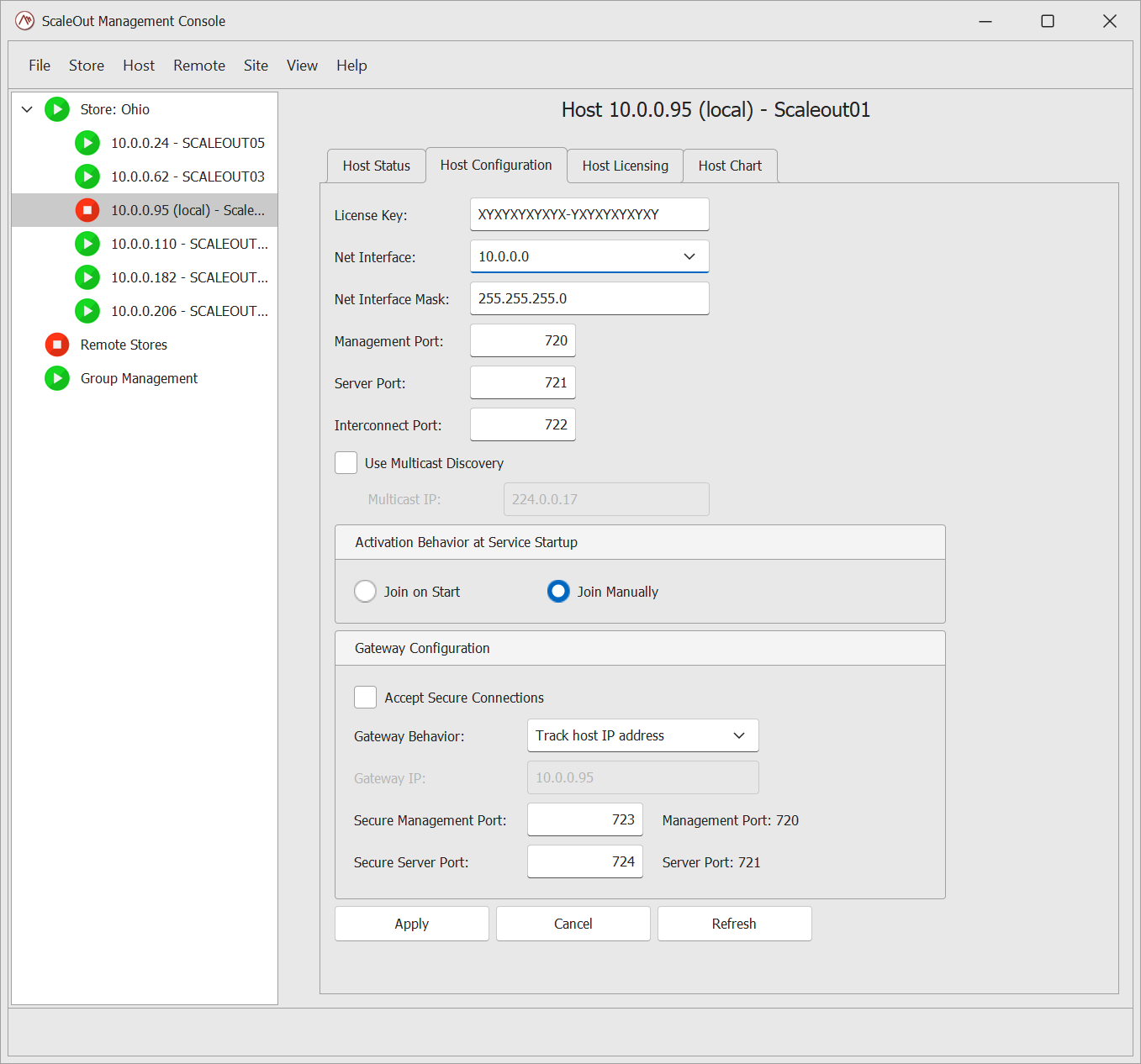Click the Server Port field showing 721
This screenshot has height=1064, width=1141.
(523, 382)
